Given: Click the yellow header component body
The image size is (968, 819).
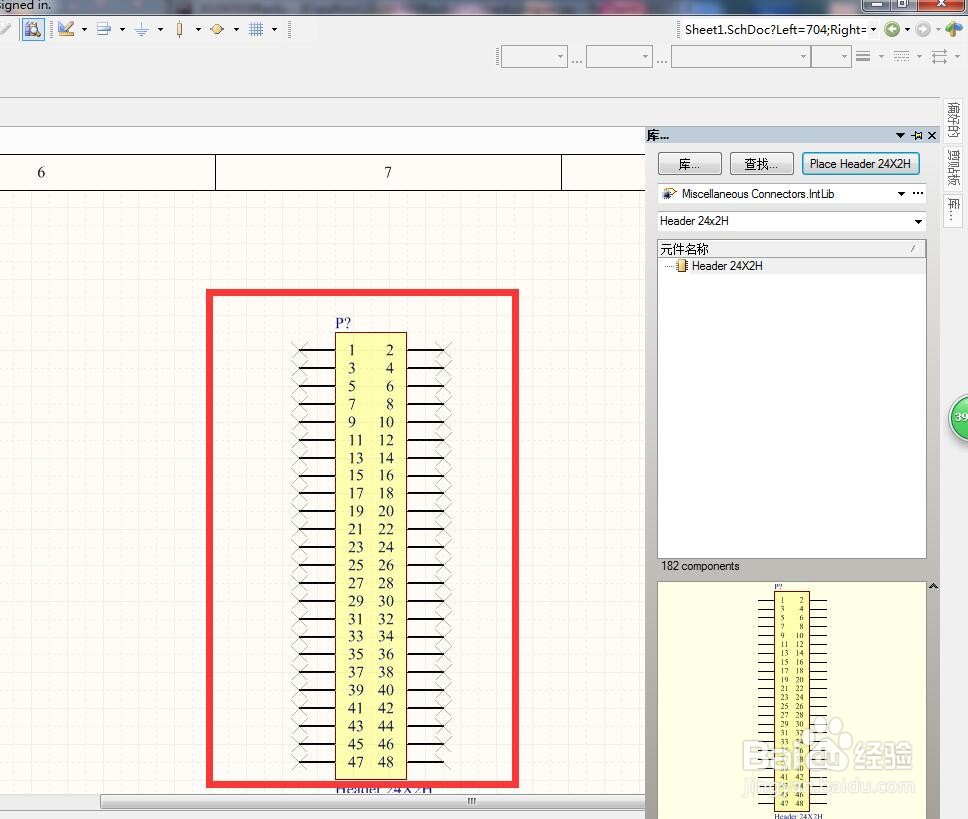Looking at the screenshot, I should [370, 556].
